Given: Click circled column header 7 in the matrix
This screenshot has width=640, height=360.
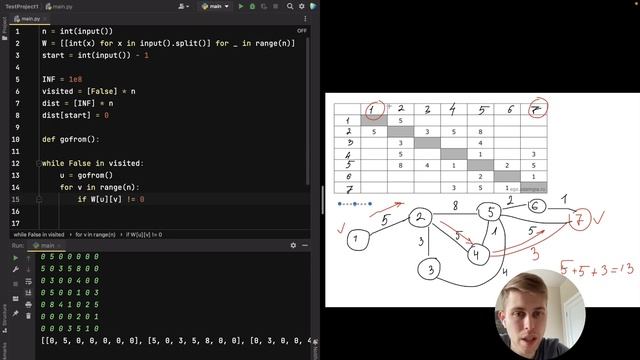Looking at the screenshot, I should pos(537,109).
